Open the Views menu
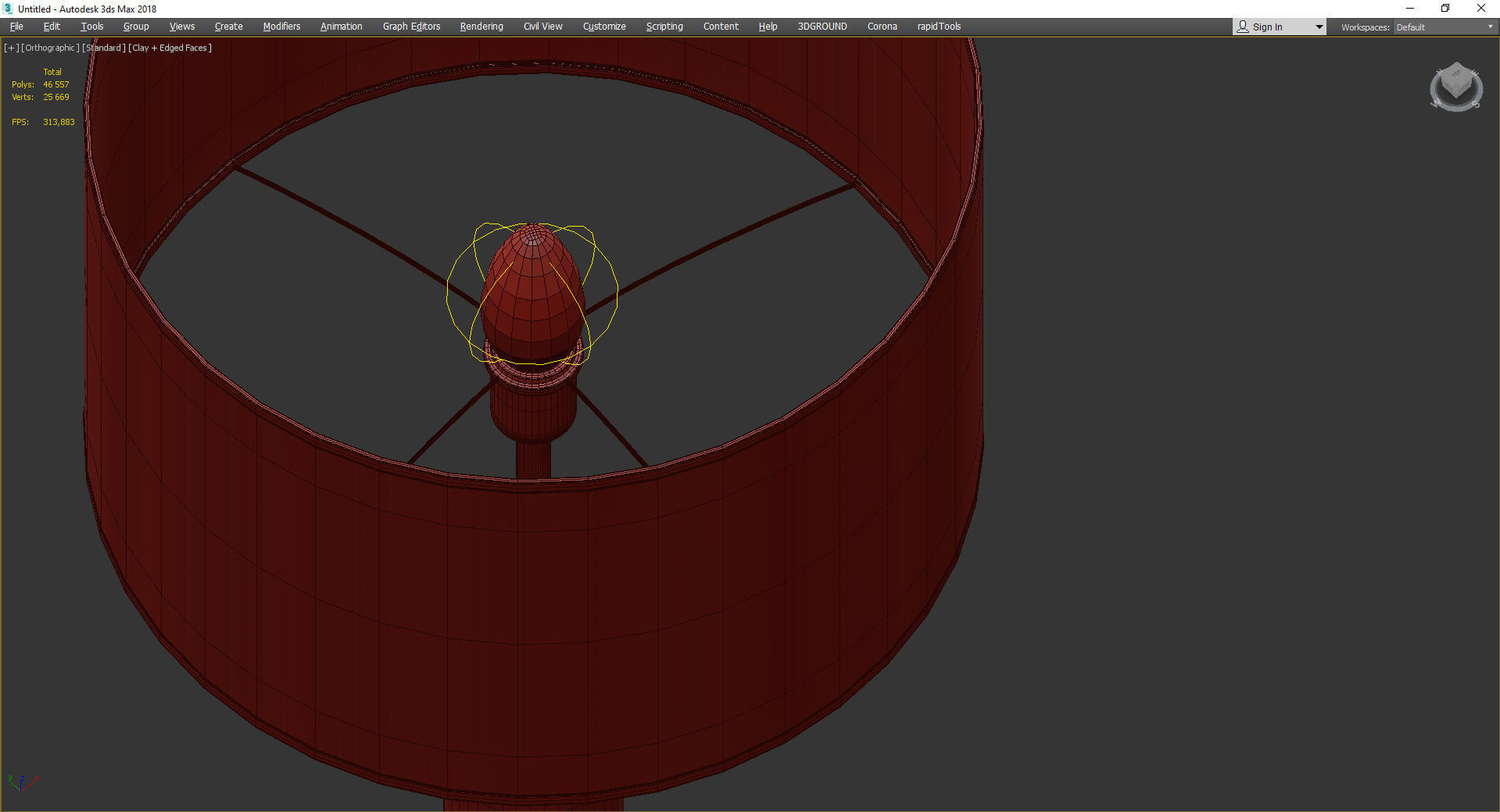 point(182,27)
